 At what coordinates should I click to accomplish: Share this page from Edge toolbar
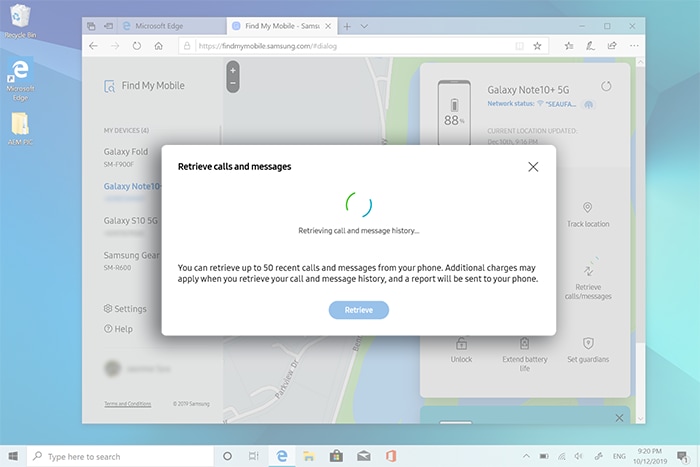coord(612,46)
